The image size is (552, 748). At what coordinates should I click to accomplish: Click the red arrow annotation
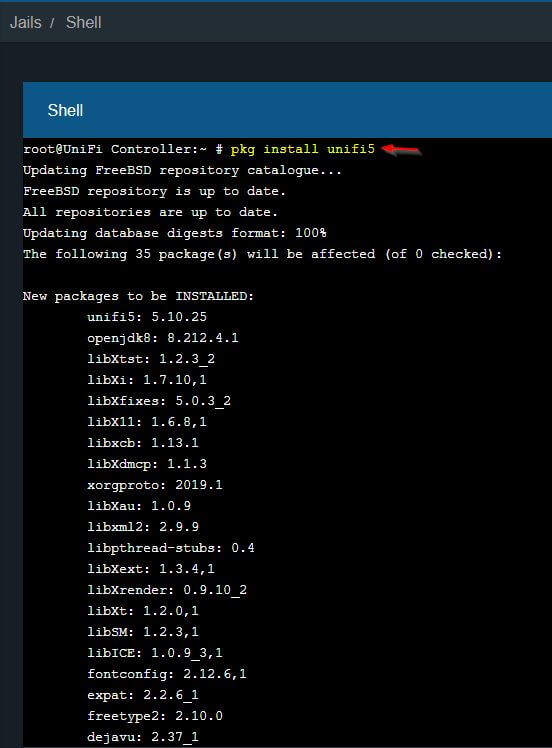pyautogui.click(x=401, y=150)
